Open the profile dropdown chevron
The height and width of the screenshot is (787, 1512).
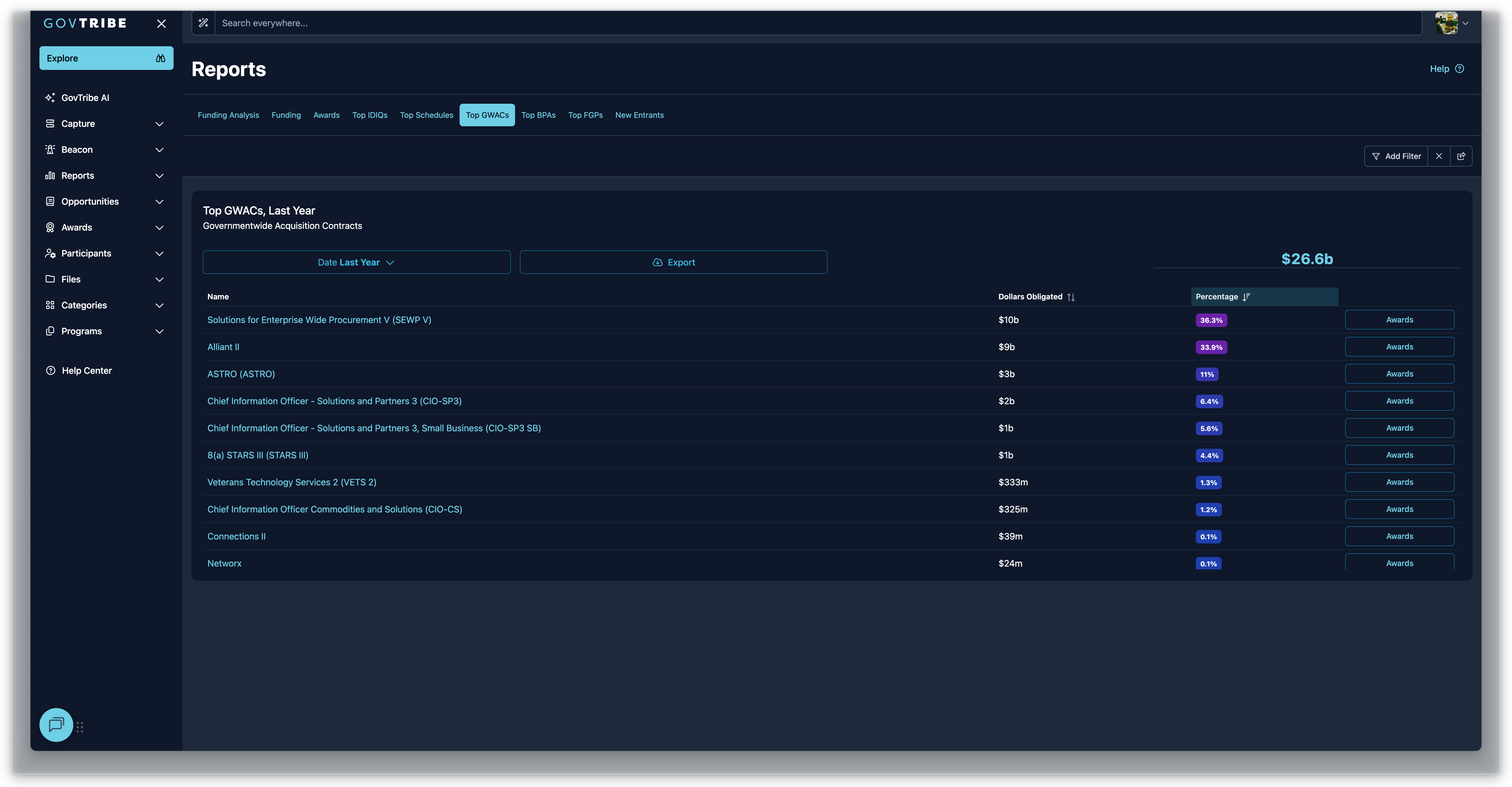click(x=1466, y=23)
